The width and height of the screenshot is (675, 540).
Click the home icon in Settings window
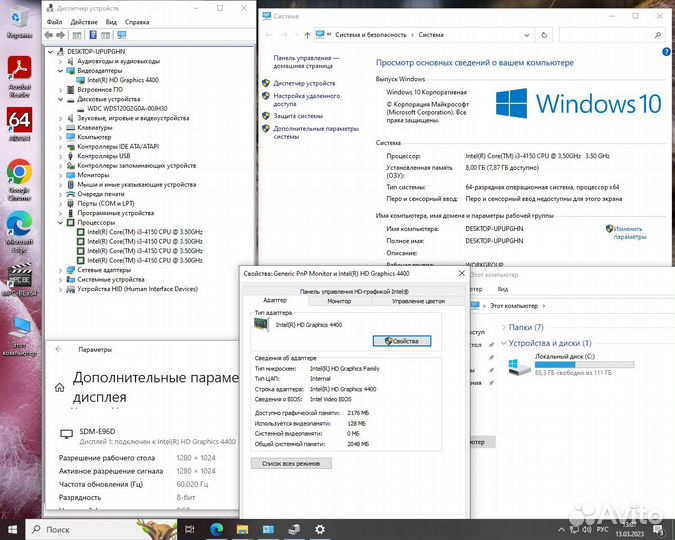tap(59, 388)
